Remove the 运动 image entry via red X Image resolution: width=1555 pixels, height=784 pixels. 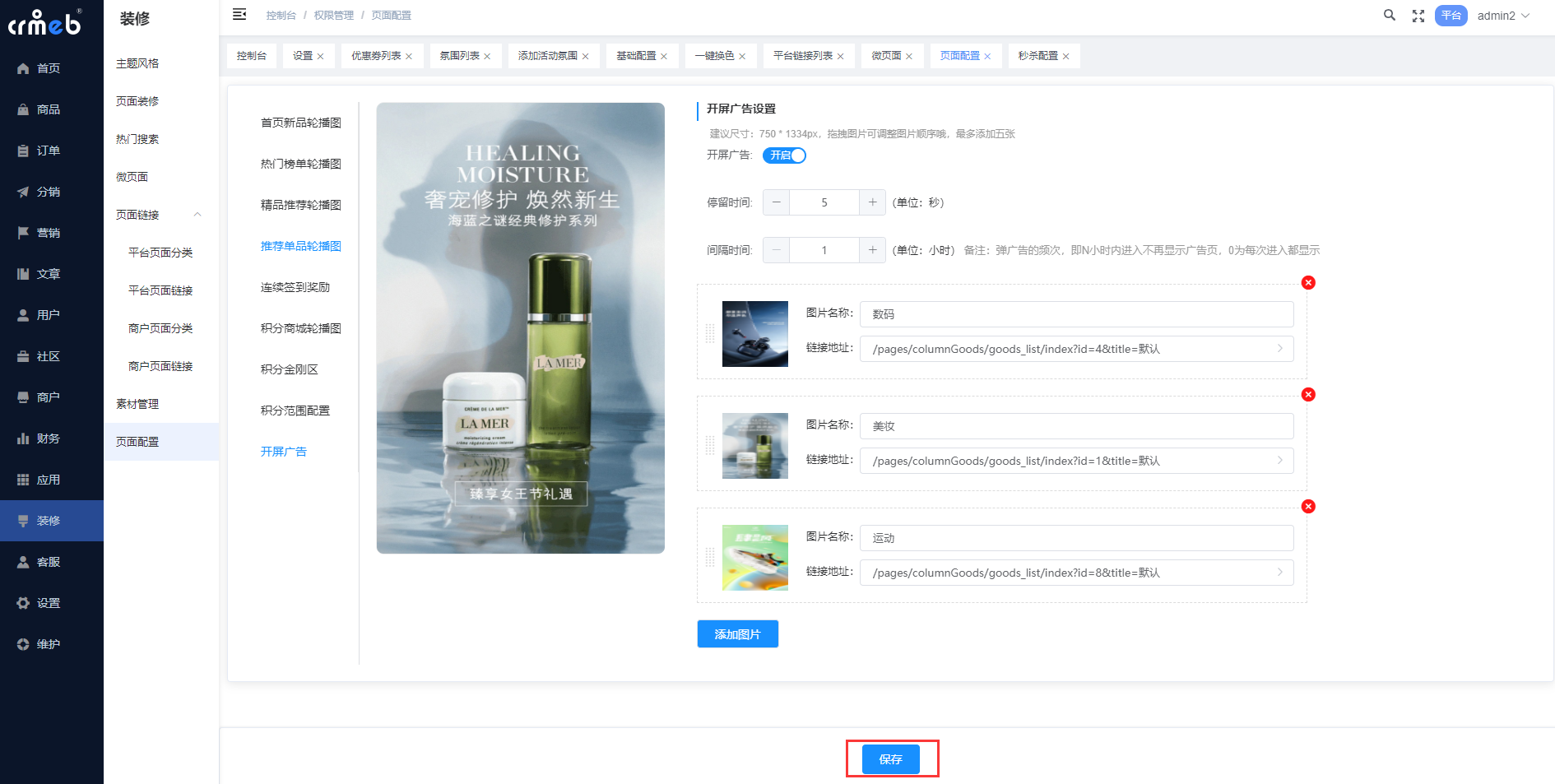click(x=1308, y=507)
